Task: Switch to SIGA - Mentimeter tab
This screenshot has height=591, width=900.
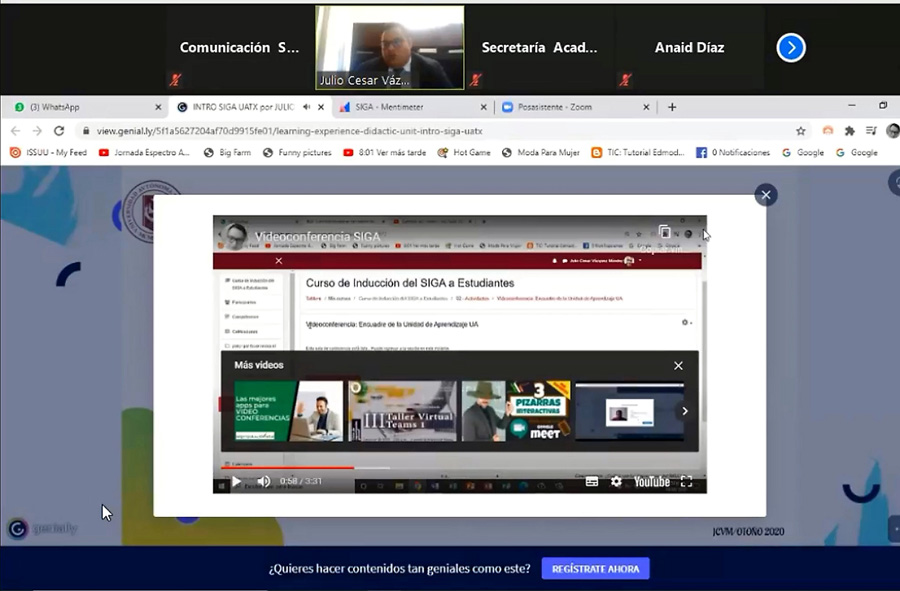Action: click(x=413, y=107)
